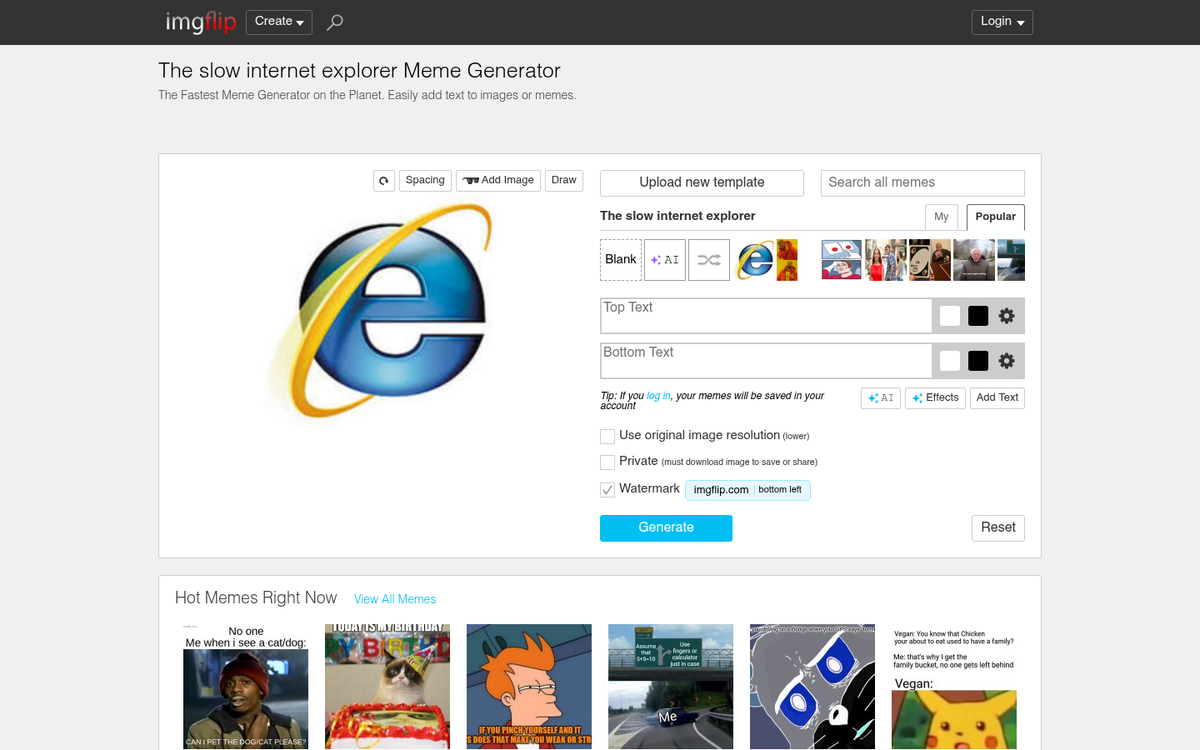The image size is (1200, 750).
Task: Select the Internet Explorer template thumbnail
Action: [x=755, y=260]
